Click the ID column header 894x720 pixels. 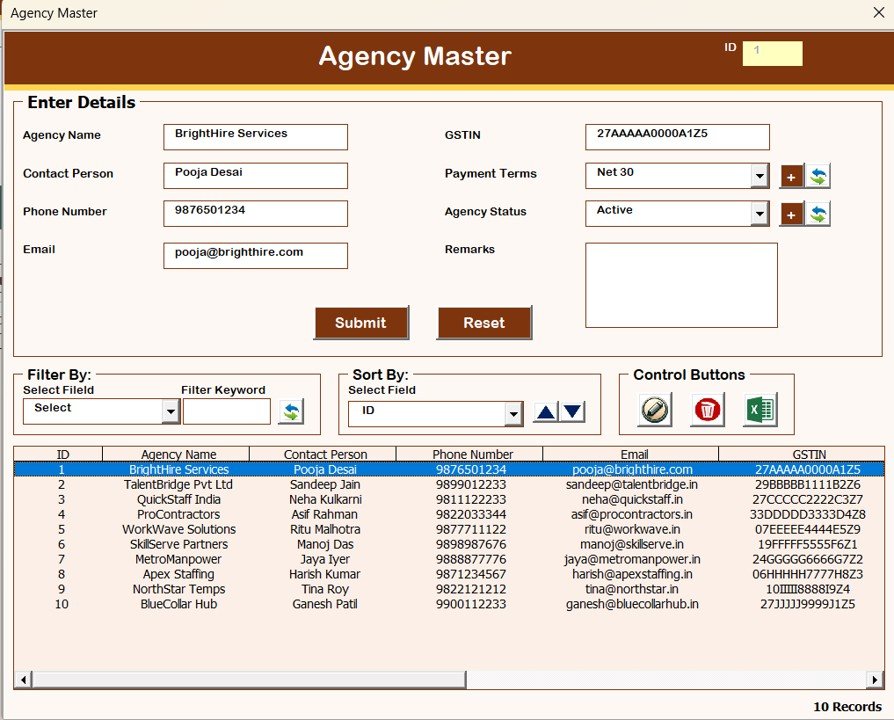pyautogui.click(x=61, y=453)
